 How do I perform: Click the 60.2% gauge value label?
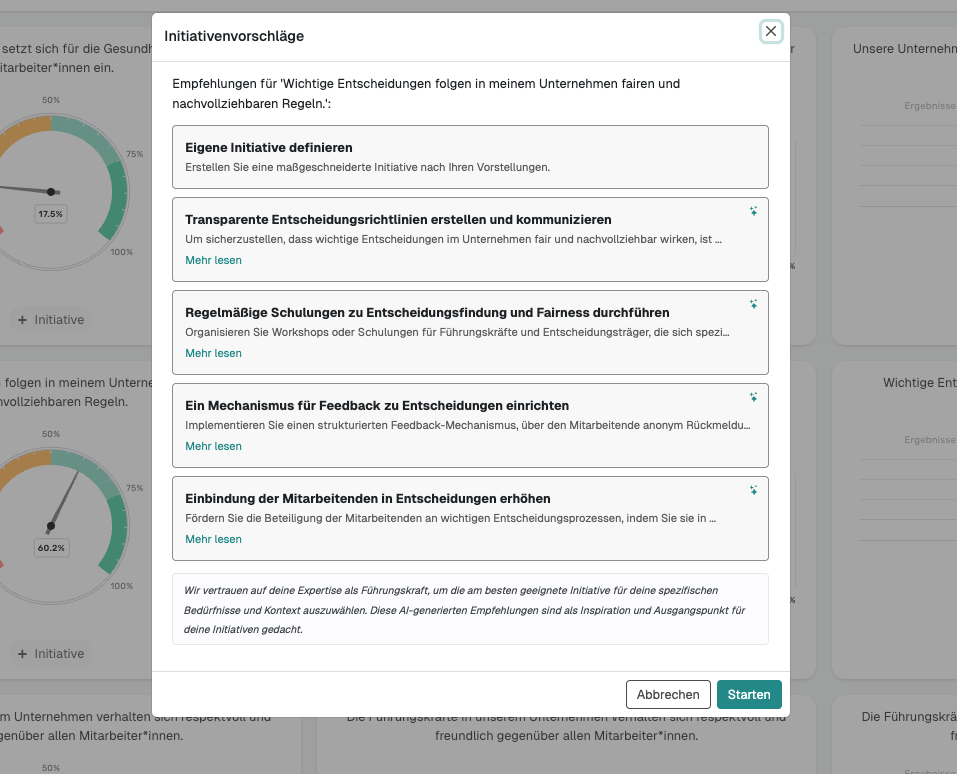[50, 548]
